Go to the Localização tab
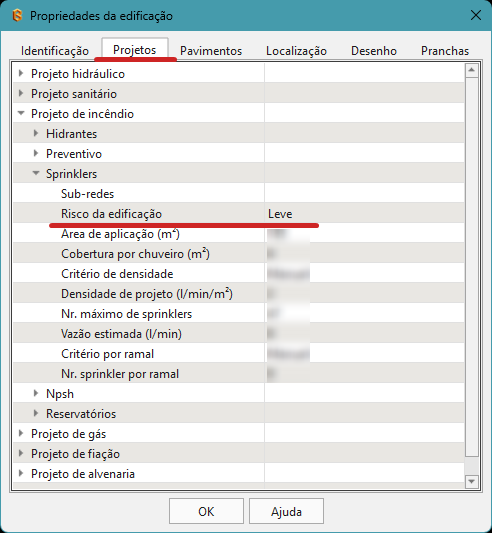 tap(296, 51)
